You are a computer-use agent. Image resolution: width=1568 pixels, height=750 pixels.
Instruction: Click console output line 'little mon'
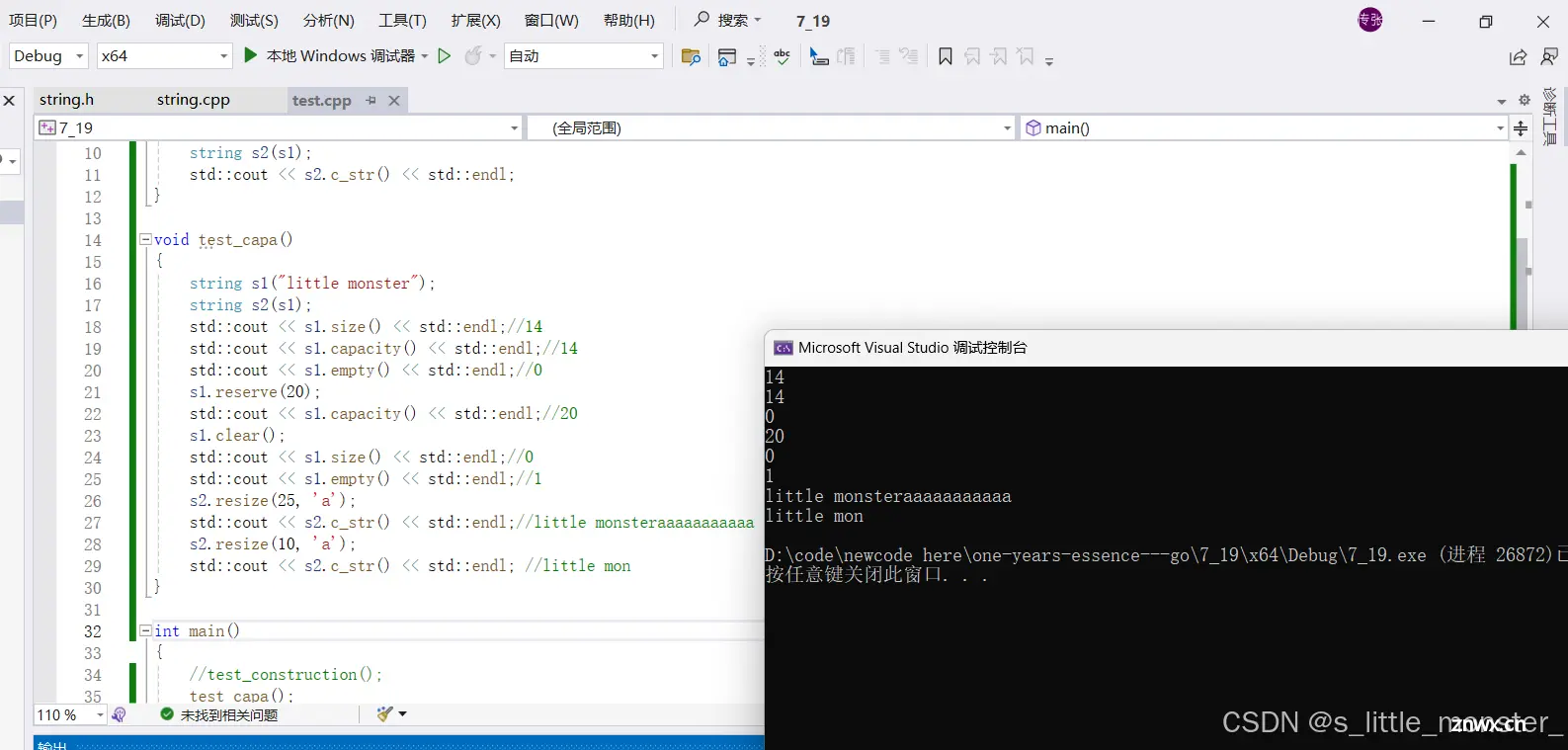coord(814,516)
